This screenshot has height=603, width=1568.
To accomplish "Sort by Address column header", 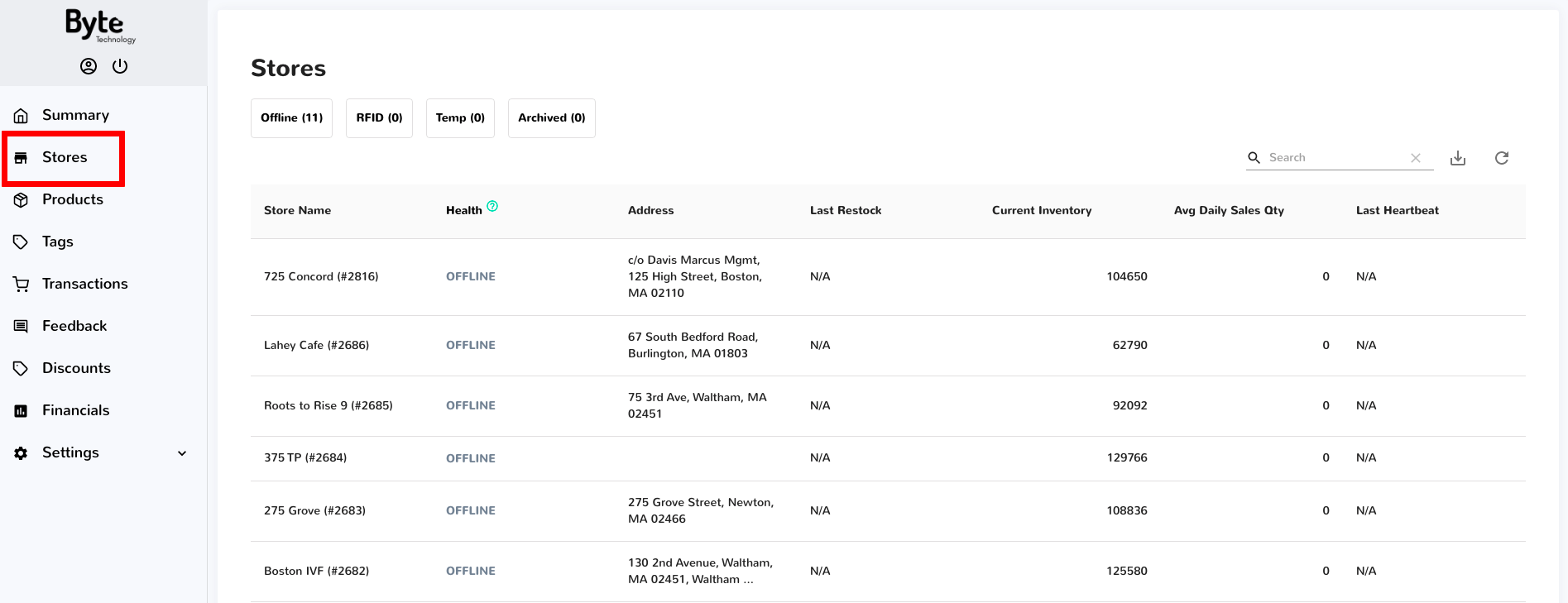I will coord(650,211).
